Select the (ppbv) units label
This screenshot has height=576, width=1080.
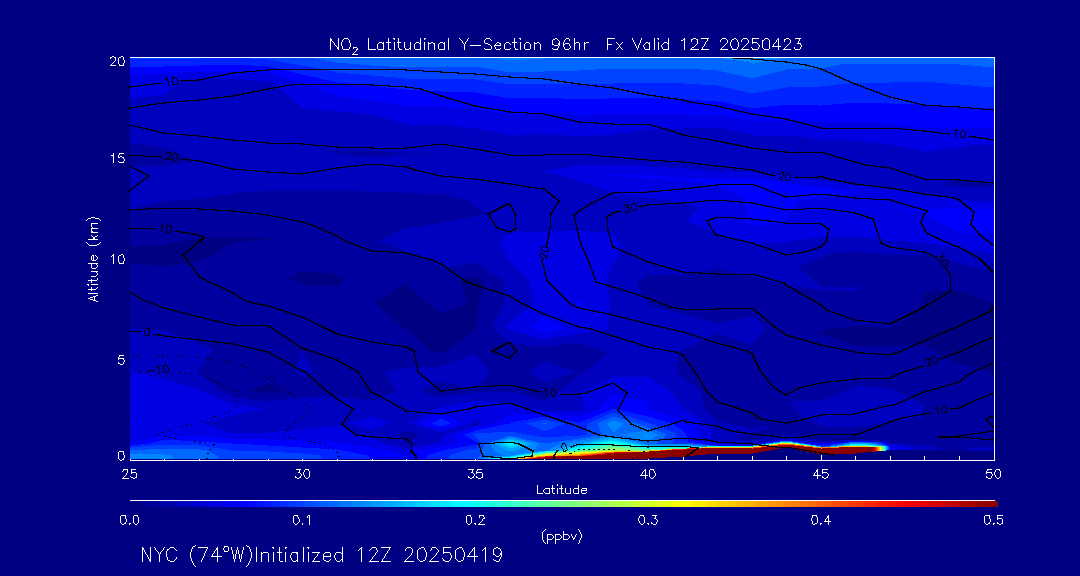tap(562, 536)
